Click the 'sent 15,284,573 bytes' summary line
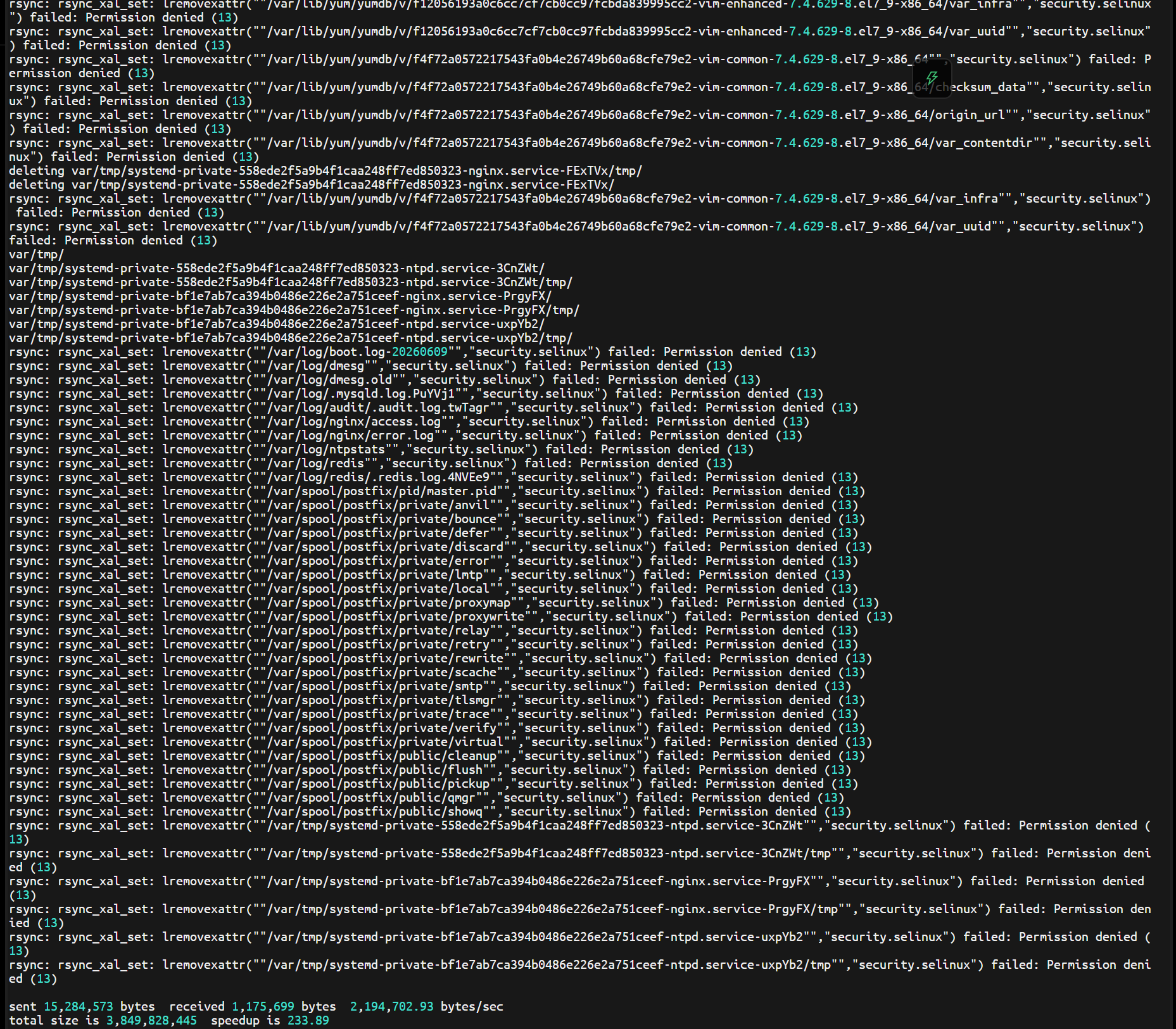This screenshot has height=1029, width=1176. tap(256, 1007)
